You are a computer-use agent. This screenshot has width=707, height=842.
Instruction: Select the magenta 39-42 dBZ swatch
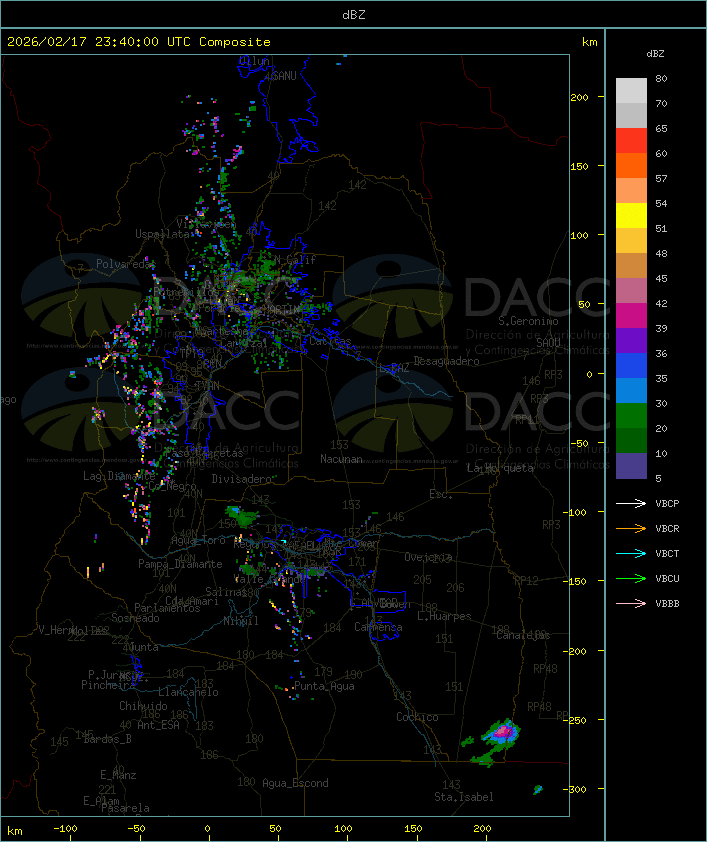[631, 315]
